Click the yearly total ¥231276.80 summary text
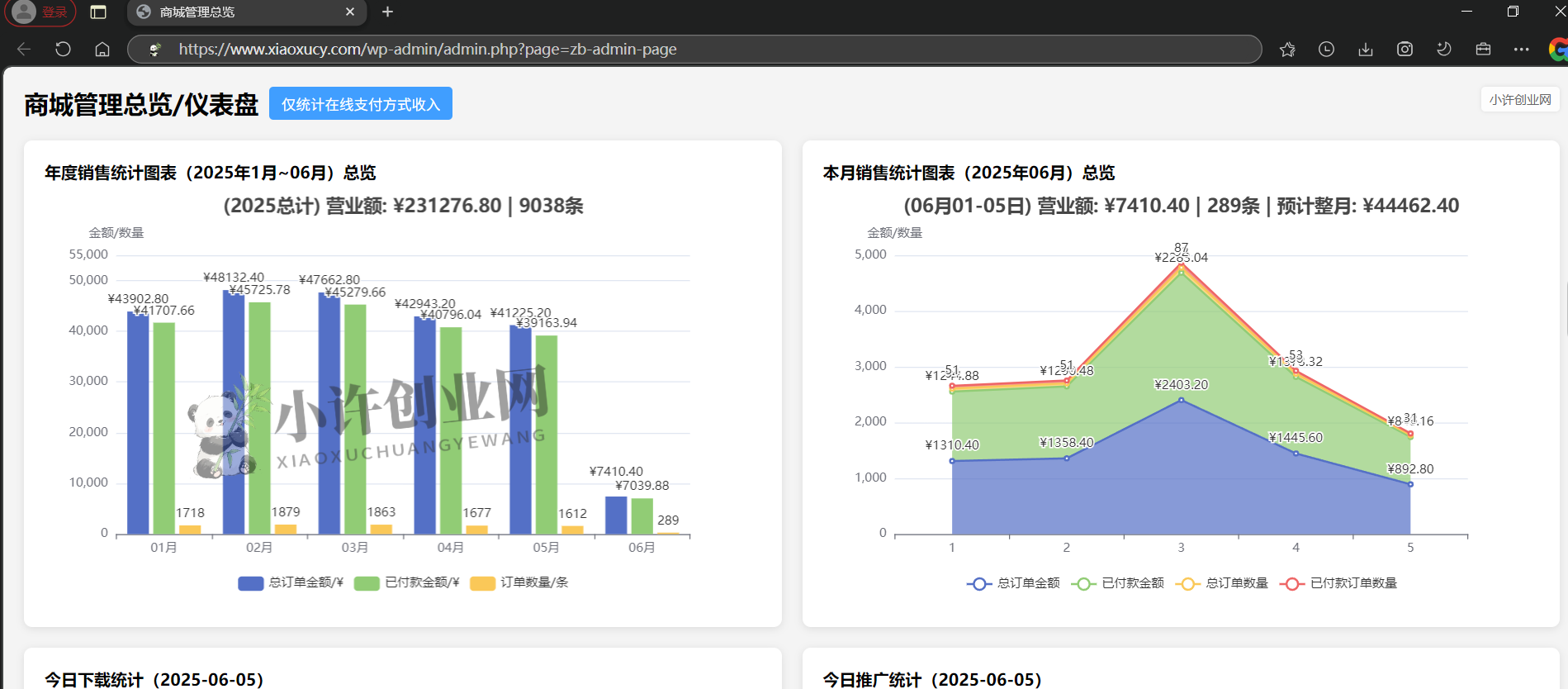This screenshot has height=689, width=1568. [403, 206]
